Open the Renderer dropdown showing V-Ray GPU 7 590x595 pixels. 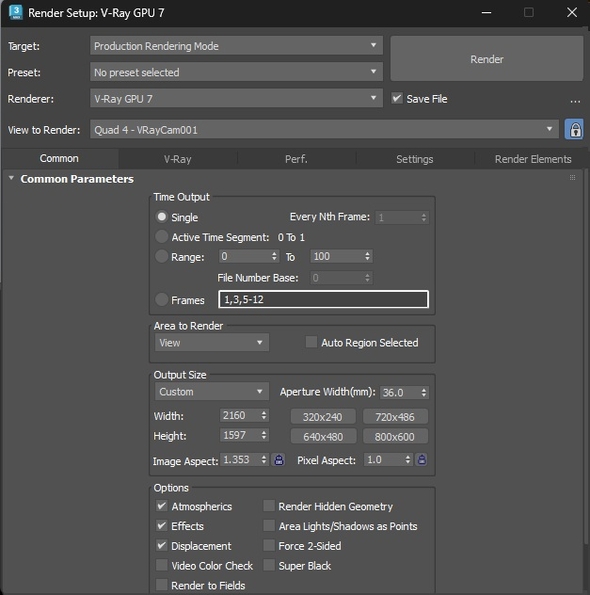coord(236,99)
